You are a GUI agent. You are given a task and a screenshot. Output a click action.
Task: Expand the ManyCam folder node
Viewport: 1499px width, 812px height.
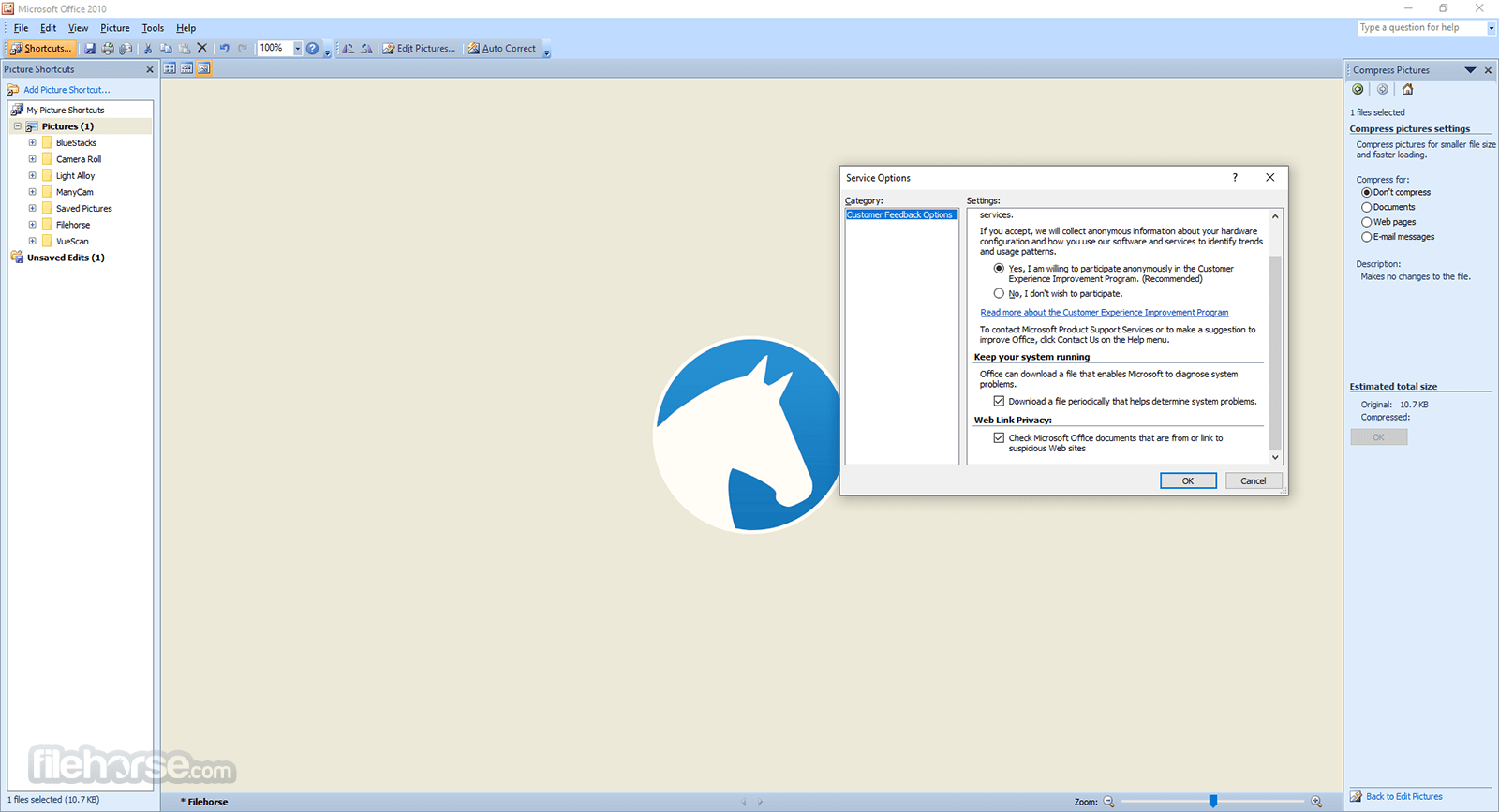pos(33,192)
